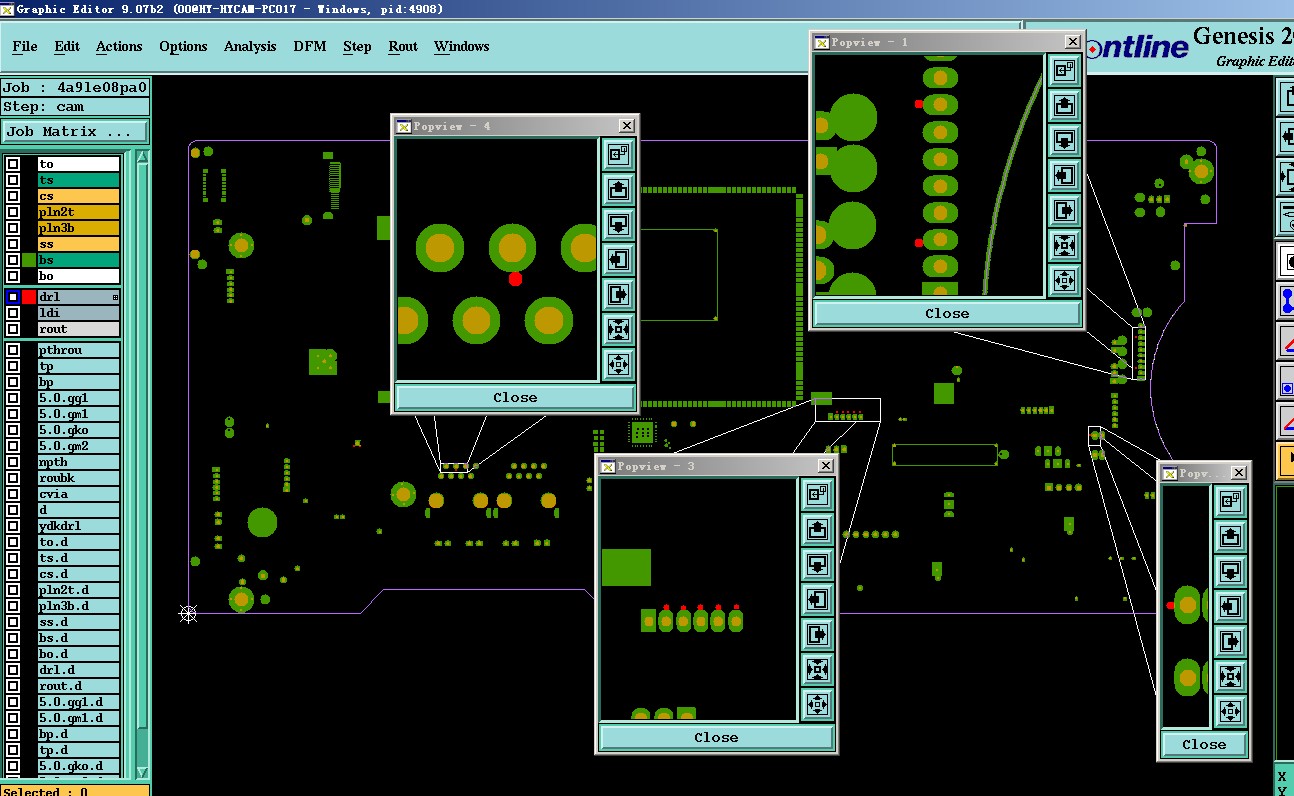This screenshot has width=1294, height=796.
Task: Open the File menu
Action: tap(25, 46)
